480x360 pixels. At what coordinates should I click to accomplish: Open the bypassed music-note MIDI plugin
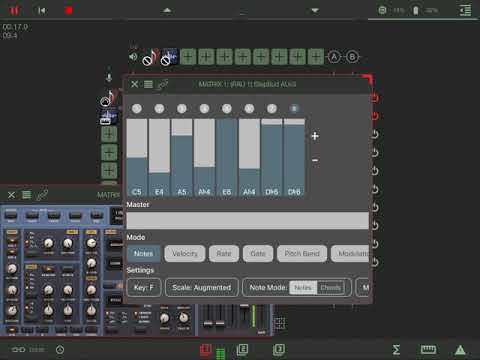tap(151, 57)
